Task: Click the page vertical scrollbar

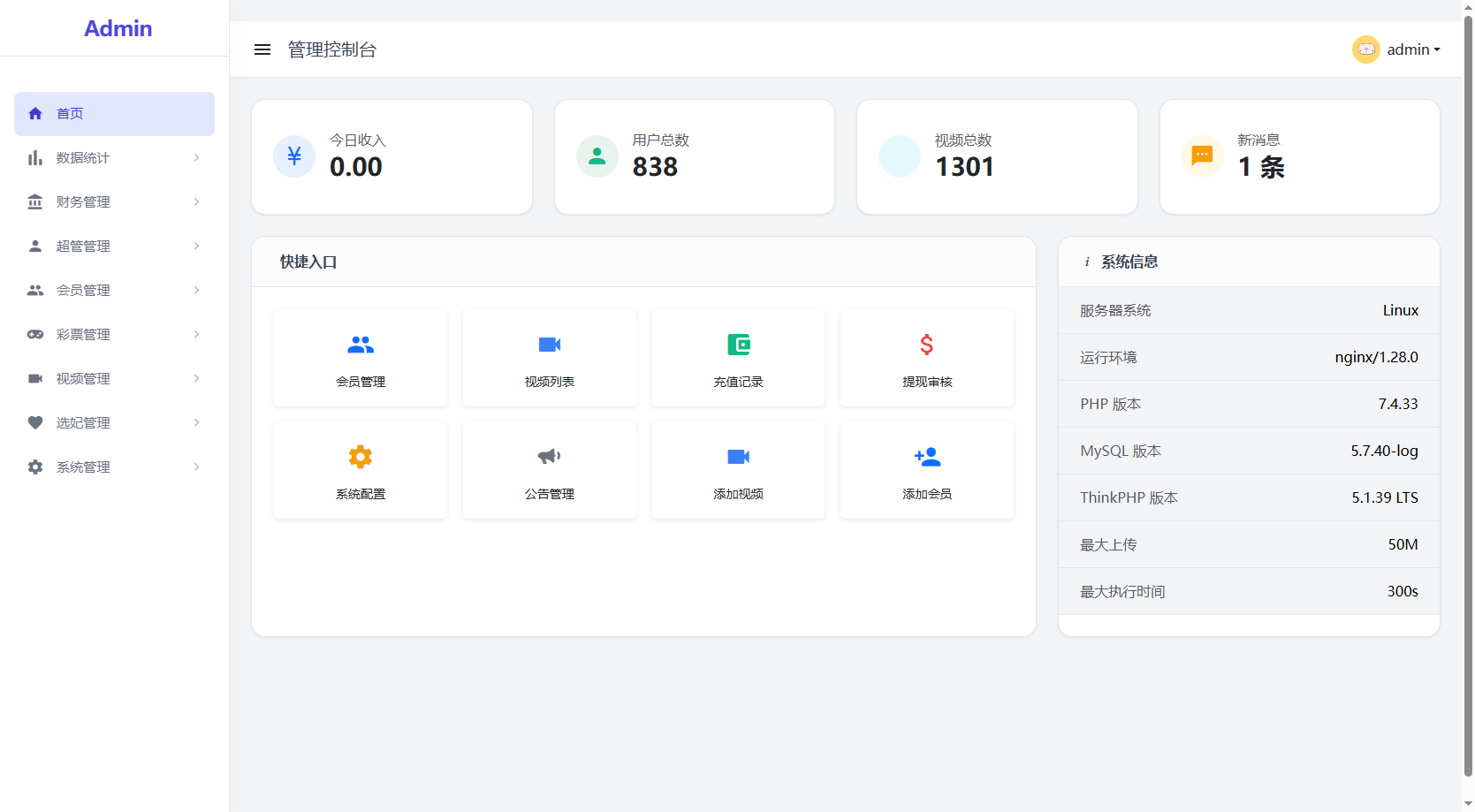Action: pyautogui.click(x=1468, y=398)
